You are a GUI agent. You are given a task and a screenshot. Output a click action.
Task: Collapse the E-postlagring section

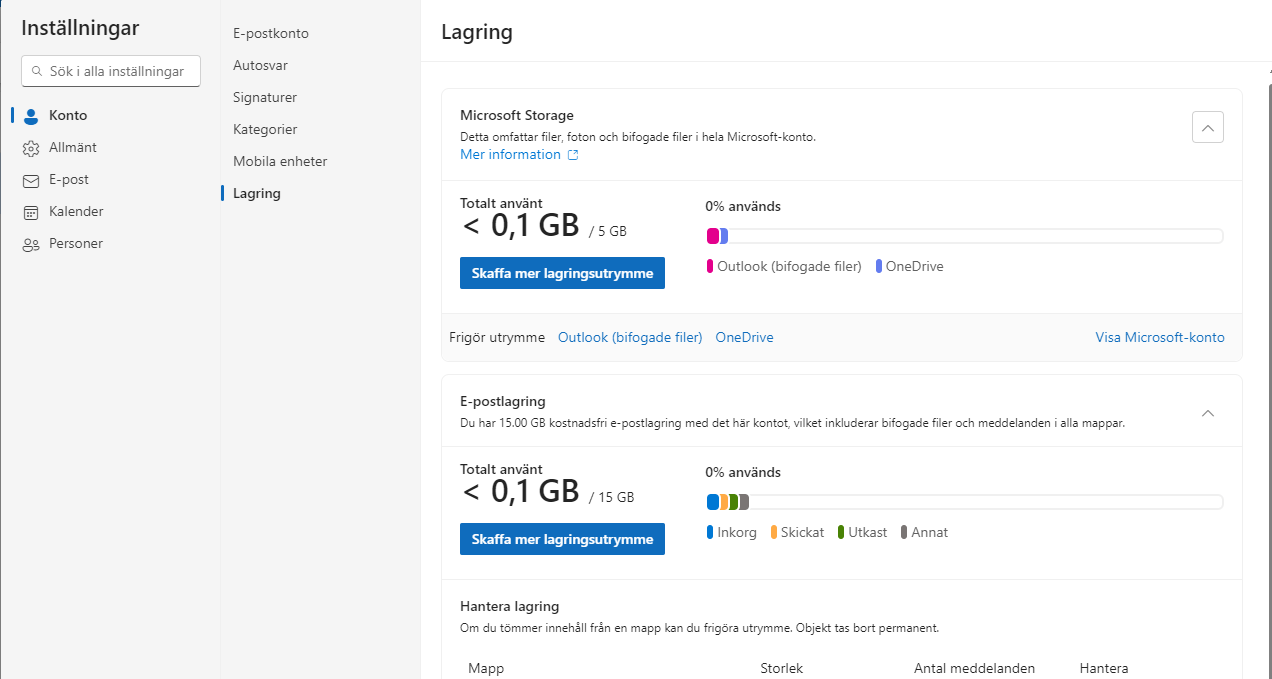click(1207, 413)
